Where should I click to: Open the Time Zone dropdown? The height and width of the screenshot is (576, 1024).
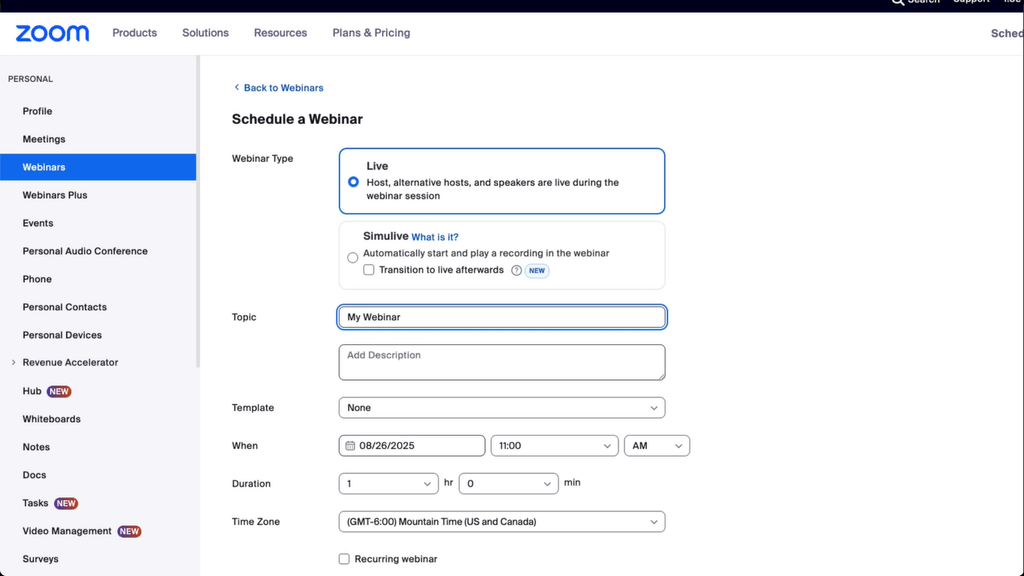502,522
